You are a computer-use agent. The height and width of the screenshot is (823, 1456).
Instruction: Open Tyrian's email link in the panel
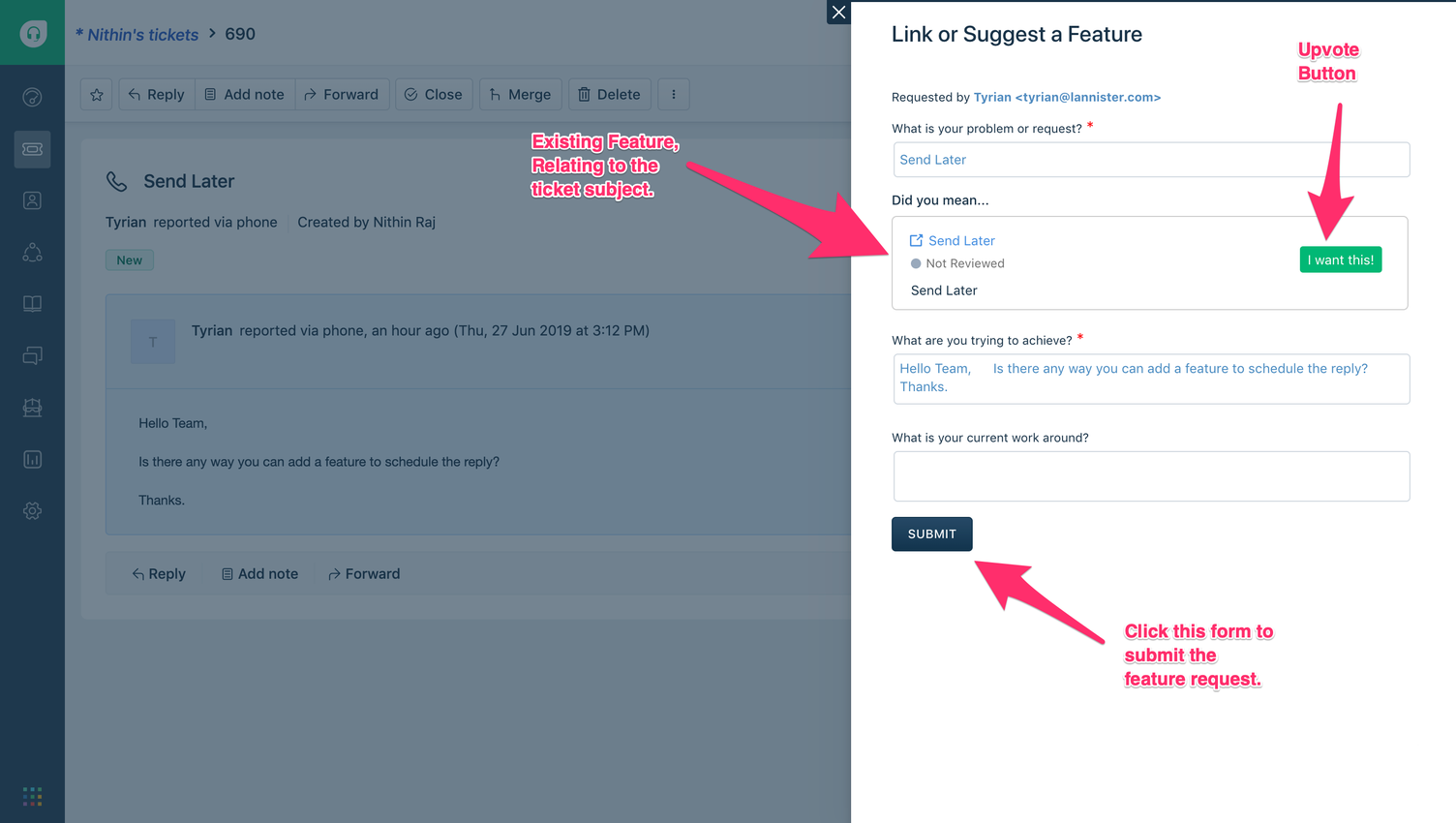click(1063, 97)
